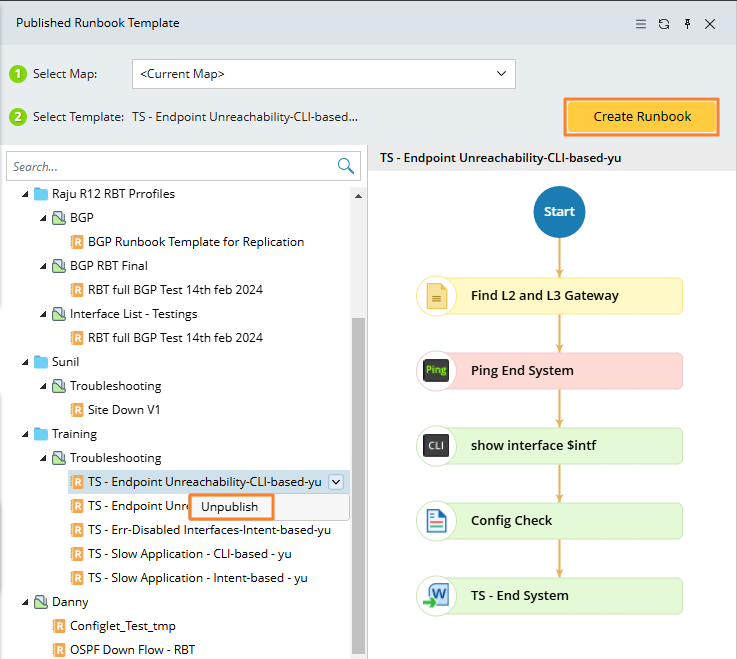Click into the Search input field
This screenshot has height=659, width=737.
[x=170, y=167]
